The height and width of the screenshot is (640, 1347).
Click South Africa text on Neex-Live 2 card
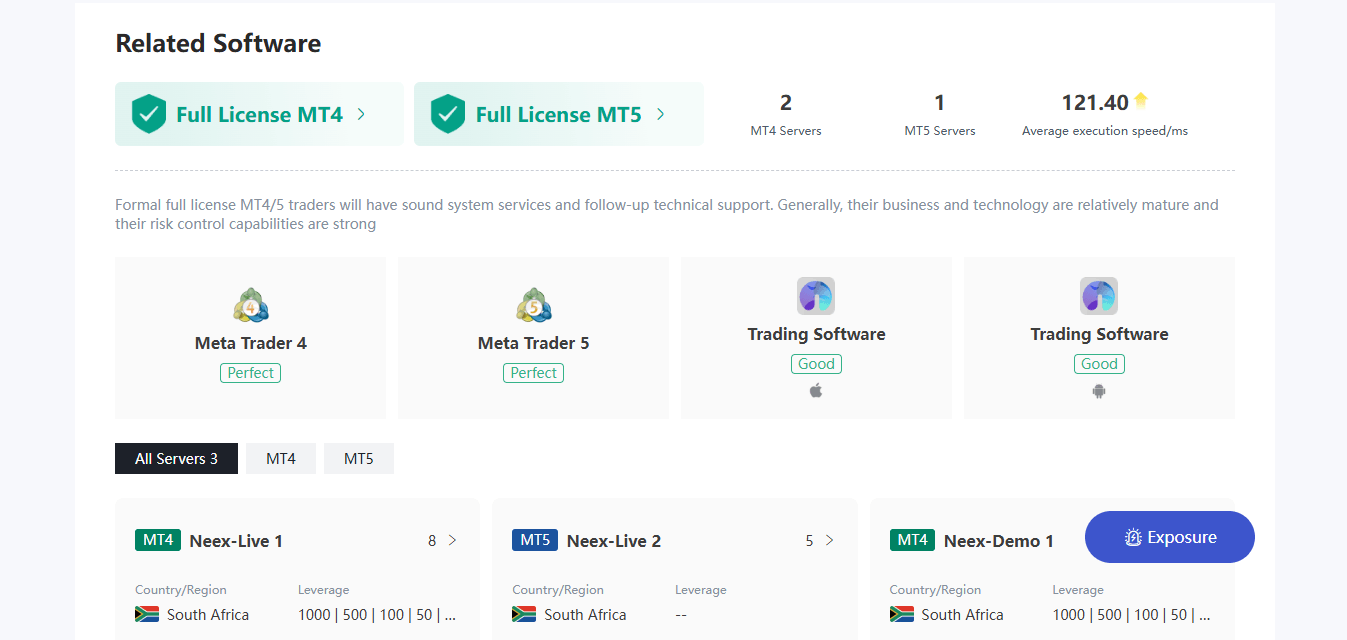585,614
